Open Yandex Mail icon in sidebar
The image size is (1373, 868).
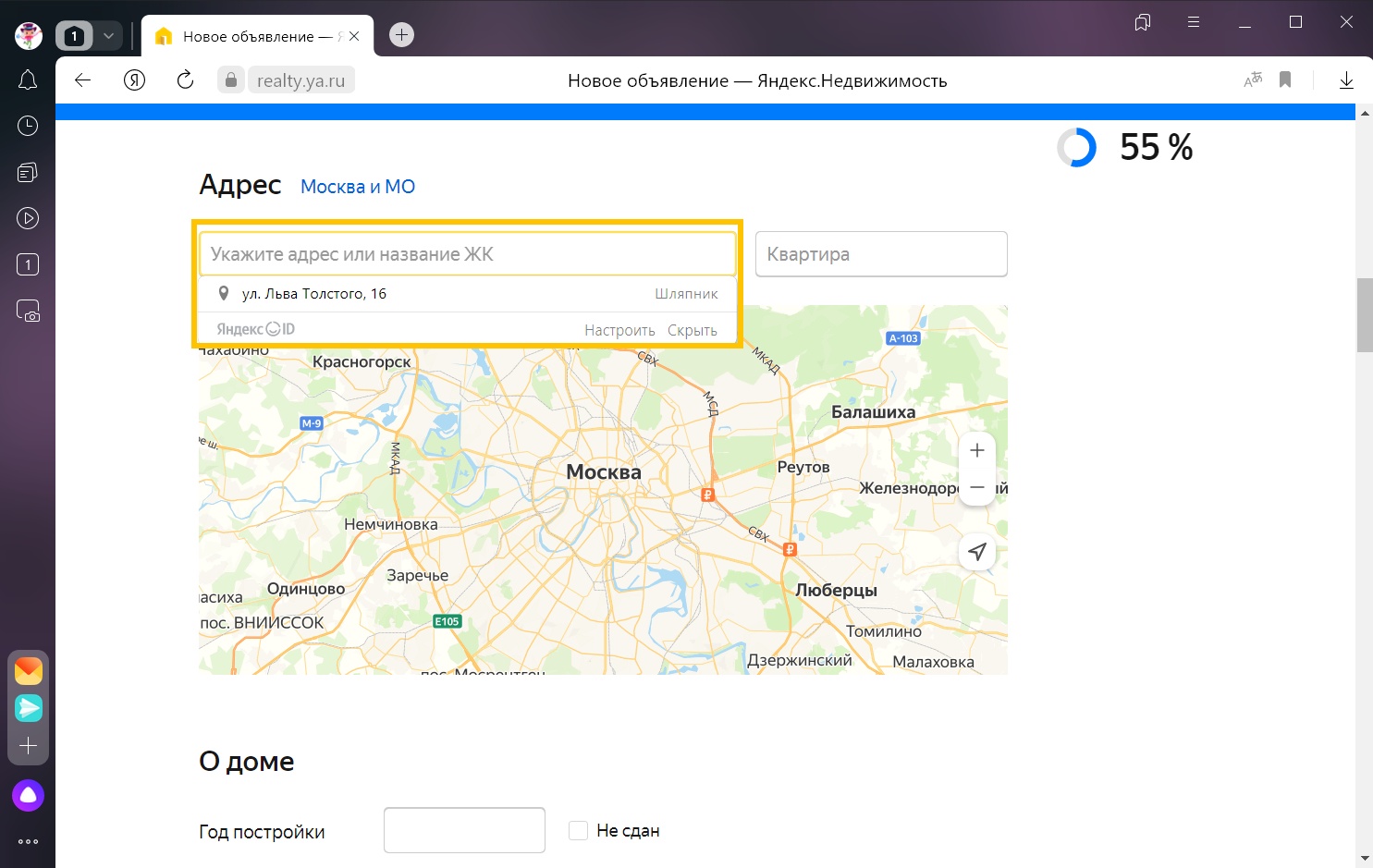29,670
